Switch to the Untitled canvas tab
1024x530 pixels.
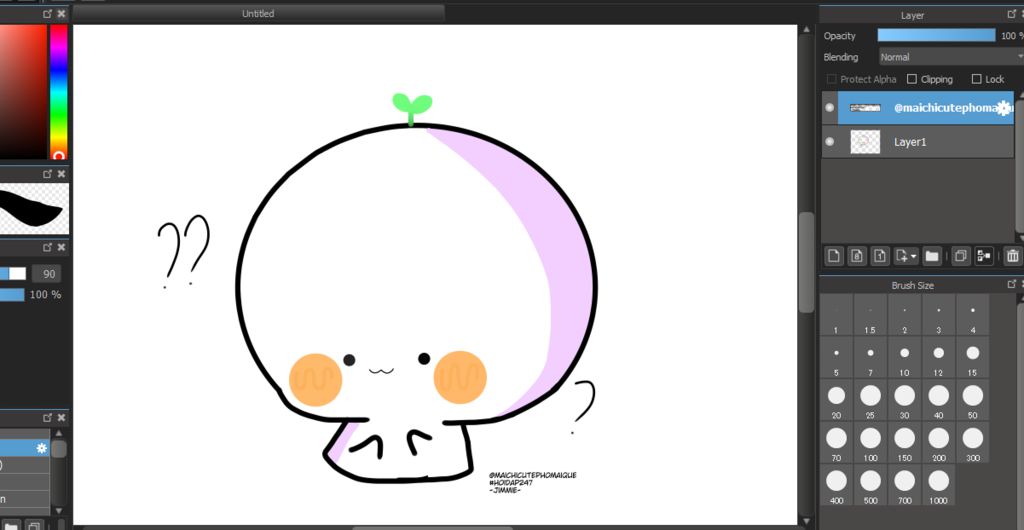[x=258, y=13]
